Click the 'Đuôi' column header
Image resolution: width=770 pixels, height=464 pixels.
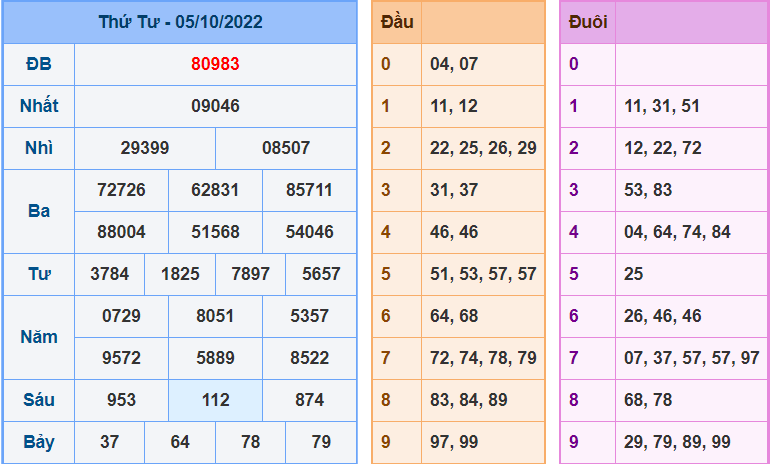point(588,22)
